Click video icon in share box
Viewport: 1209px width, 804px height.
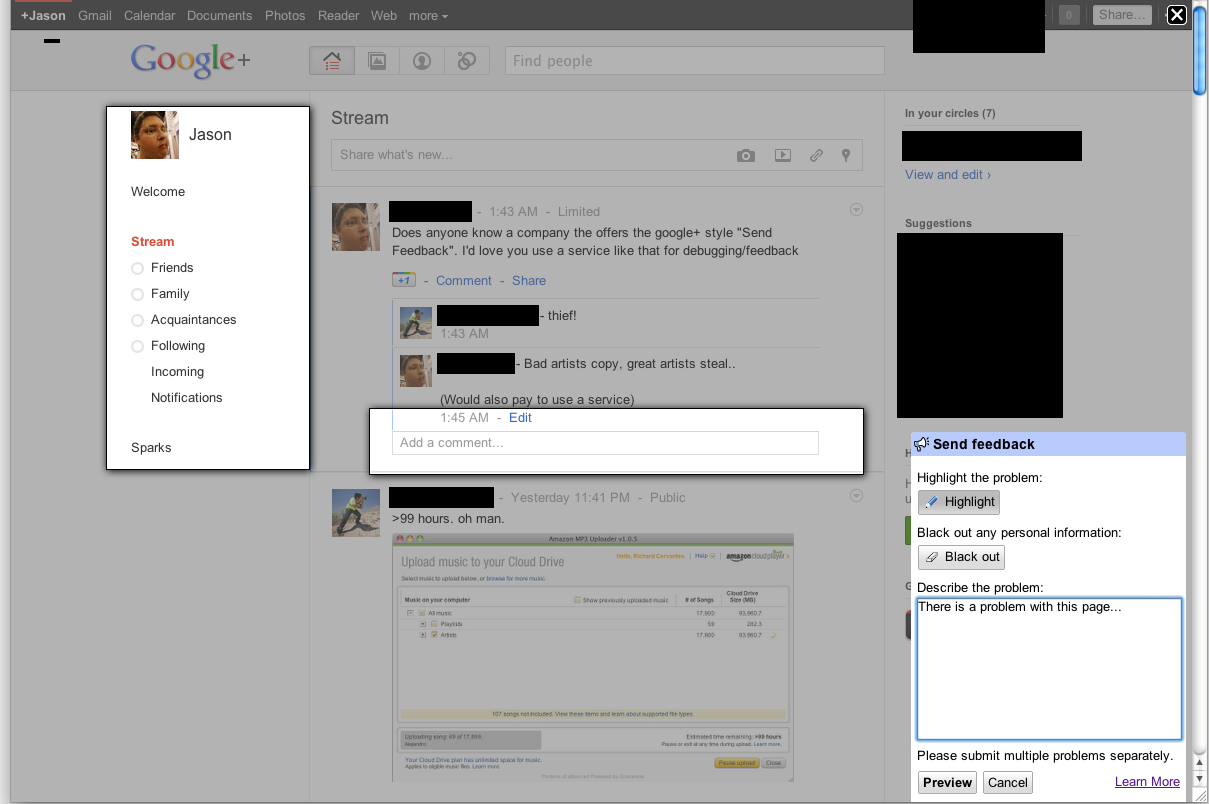pyautogui.click(x=783, y=155)
